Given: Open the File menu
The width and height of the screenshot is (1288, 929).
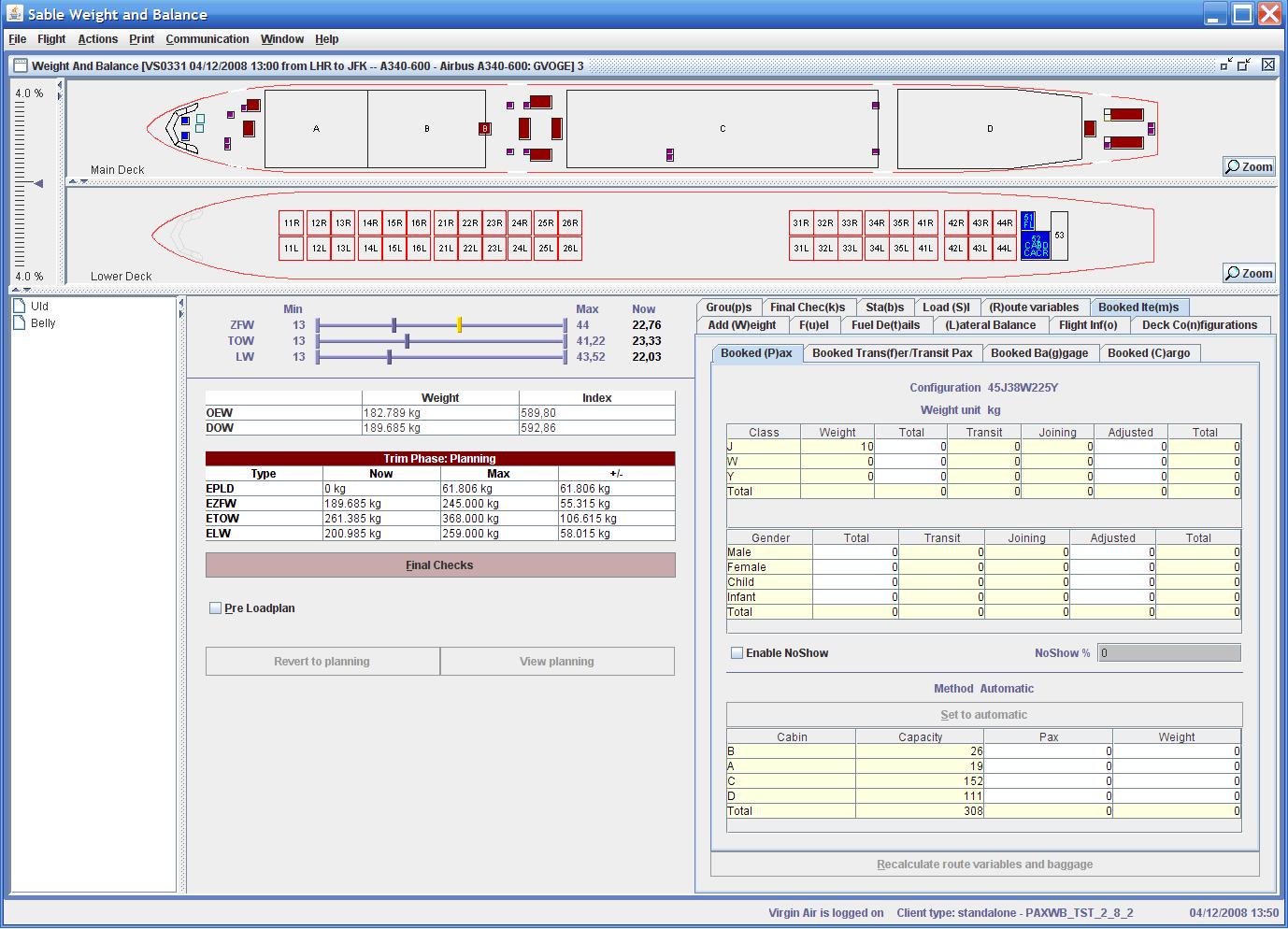Looking at the screenshot, I should tap(18, 39).
